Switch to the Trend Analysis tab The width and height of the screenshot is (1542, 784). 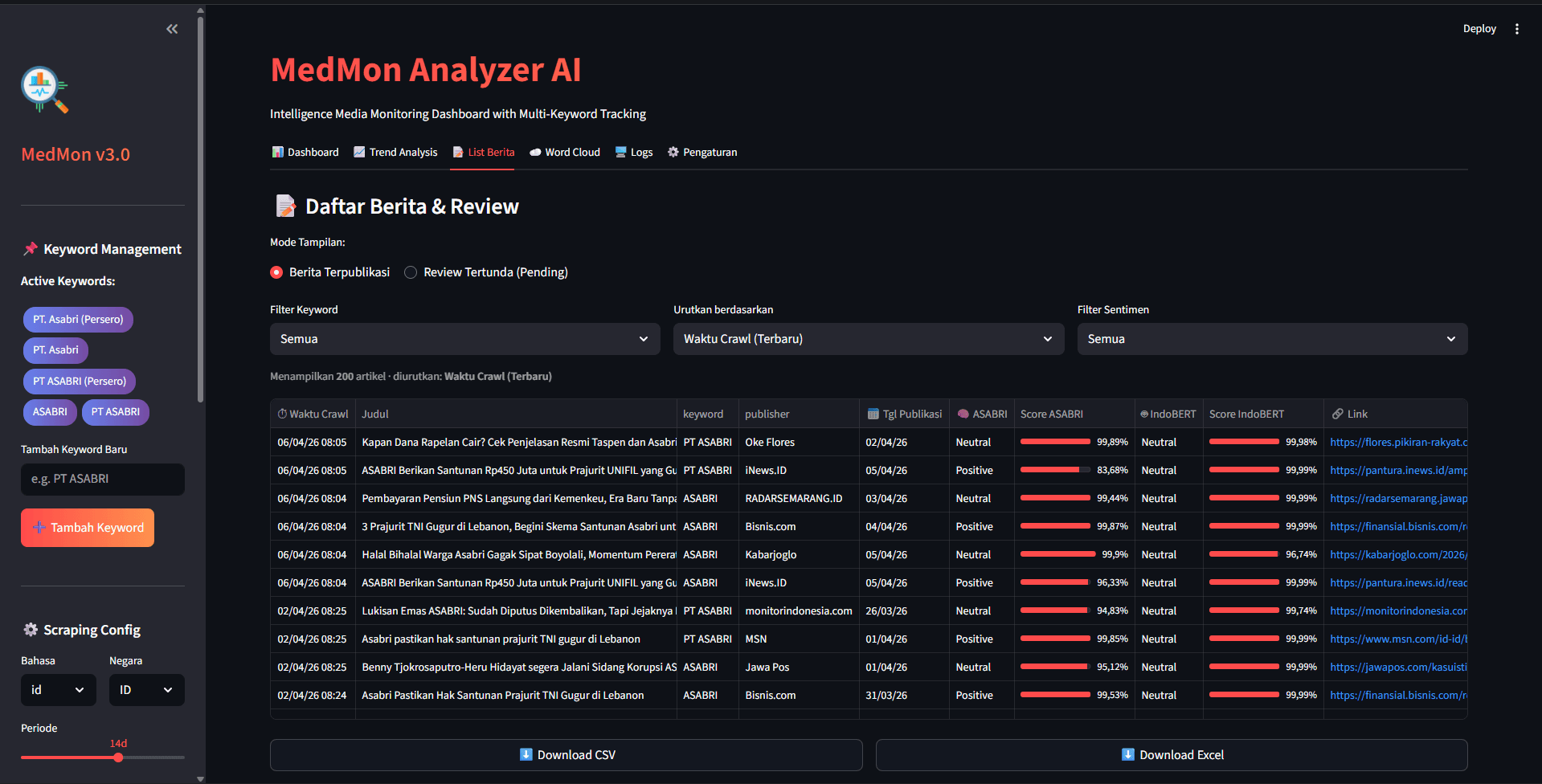395,152
